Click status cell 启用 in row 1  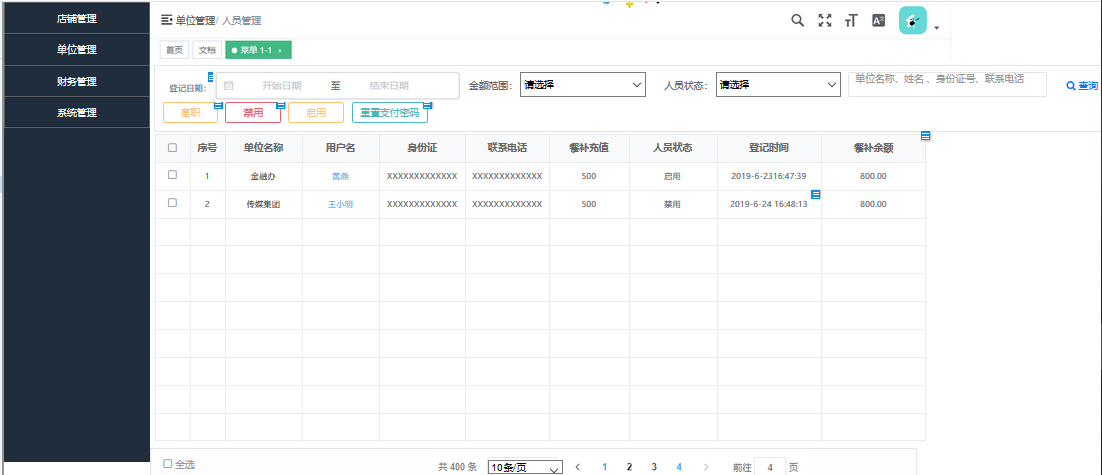coord(673,176)
